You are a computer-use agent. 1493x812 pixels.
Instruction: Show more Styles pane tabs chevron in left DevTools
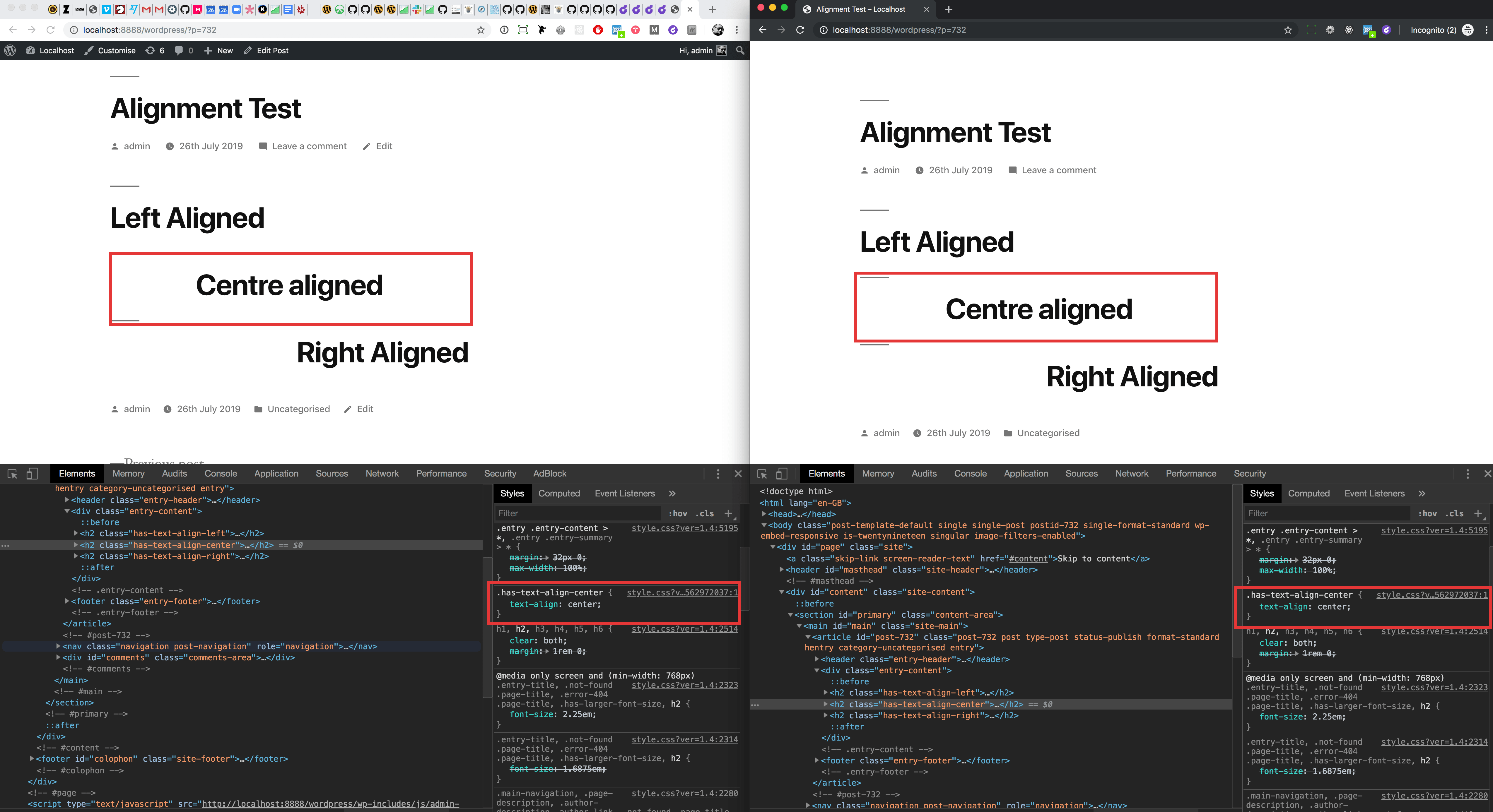[x=672, y=494]
